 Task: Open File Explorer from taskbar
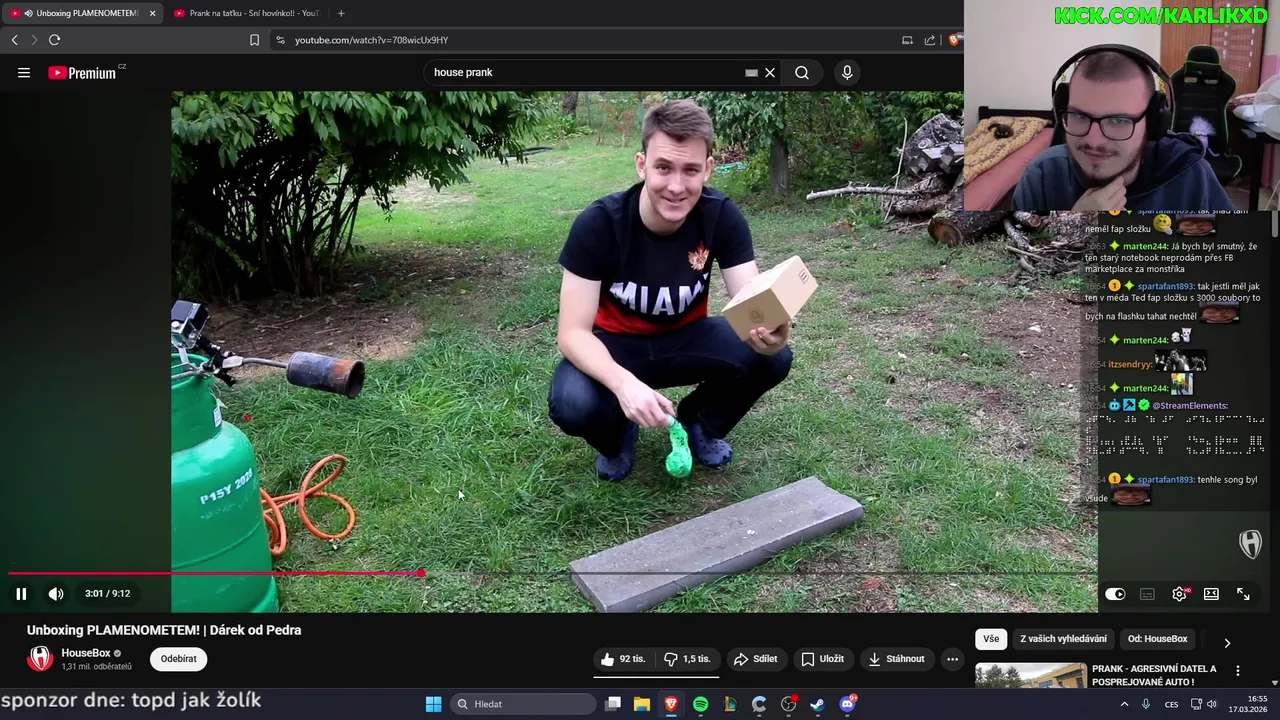pos(642,704)
